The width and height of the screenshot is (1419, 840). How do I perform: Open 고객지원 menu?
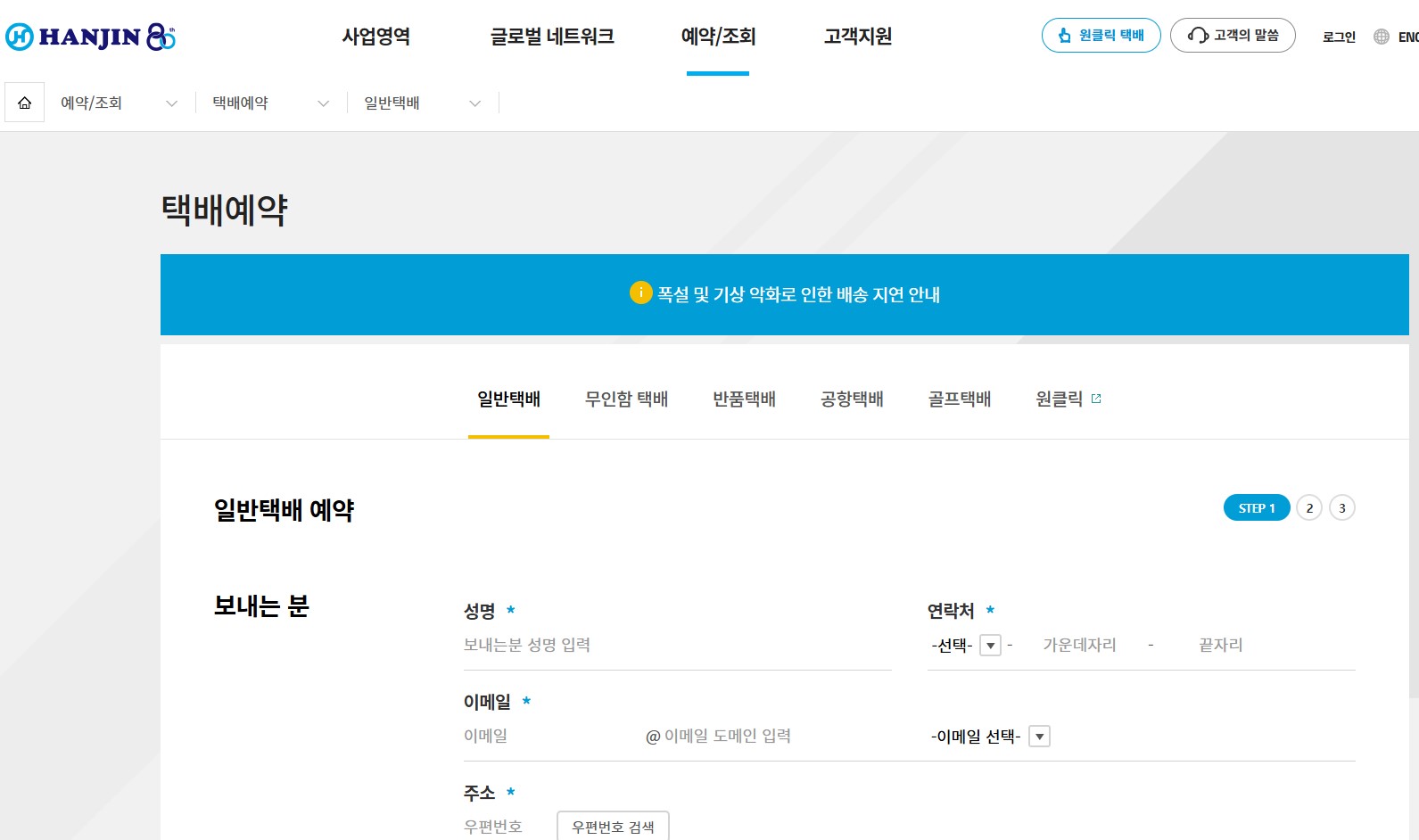pos(858,37)
